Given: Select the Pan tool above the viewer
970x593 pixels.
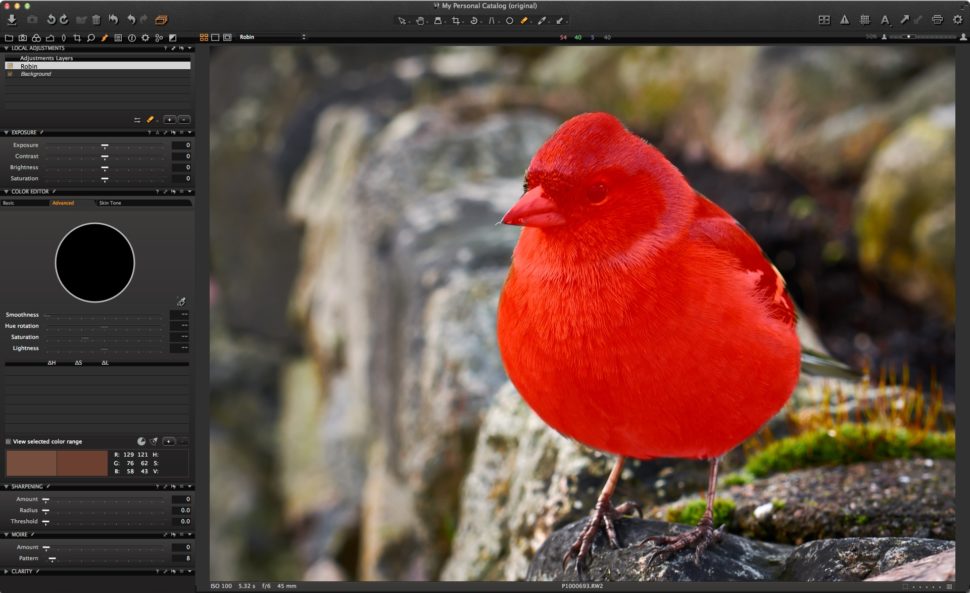Looking at the screenshot, I should 420,19.
